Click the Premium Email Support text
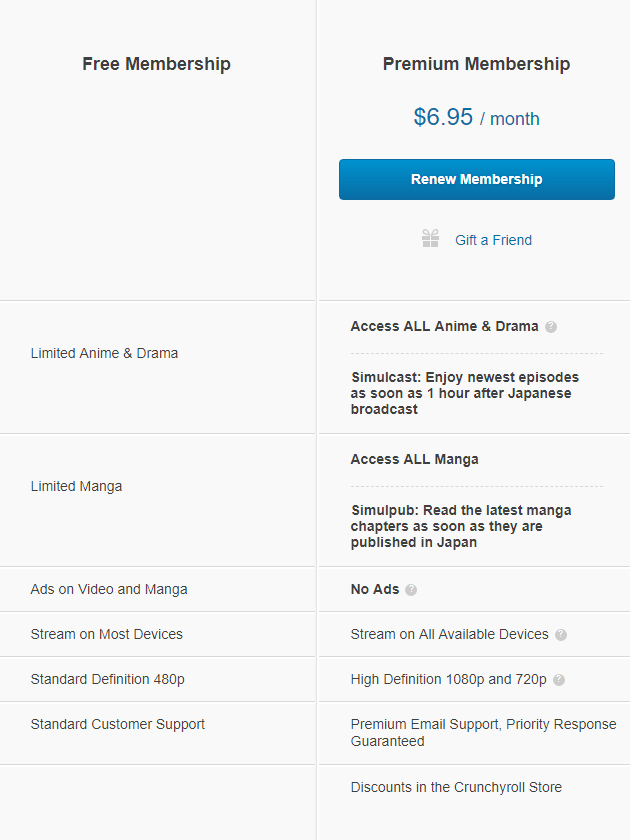 coord(482,732)
